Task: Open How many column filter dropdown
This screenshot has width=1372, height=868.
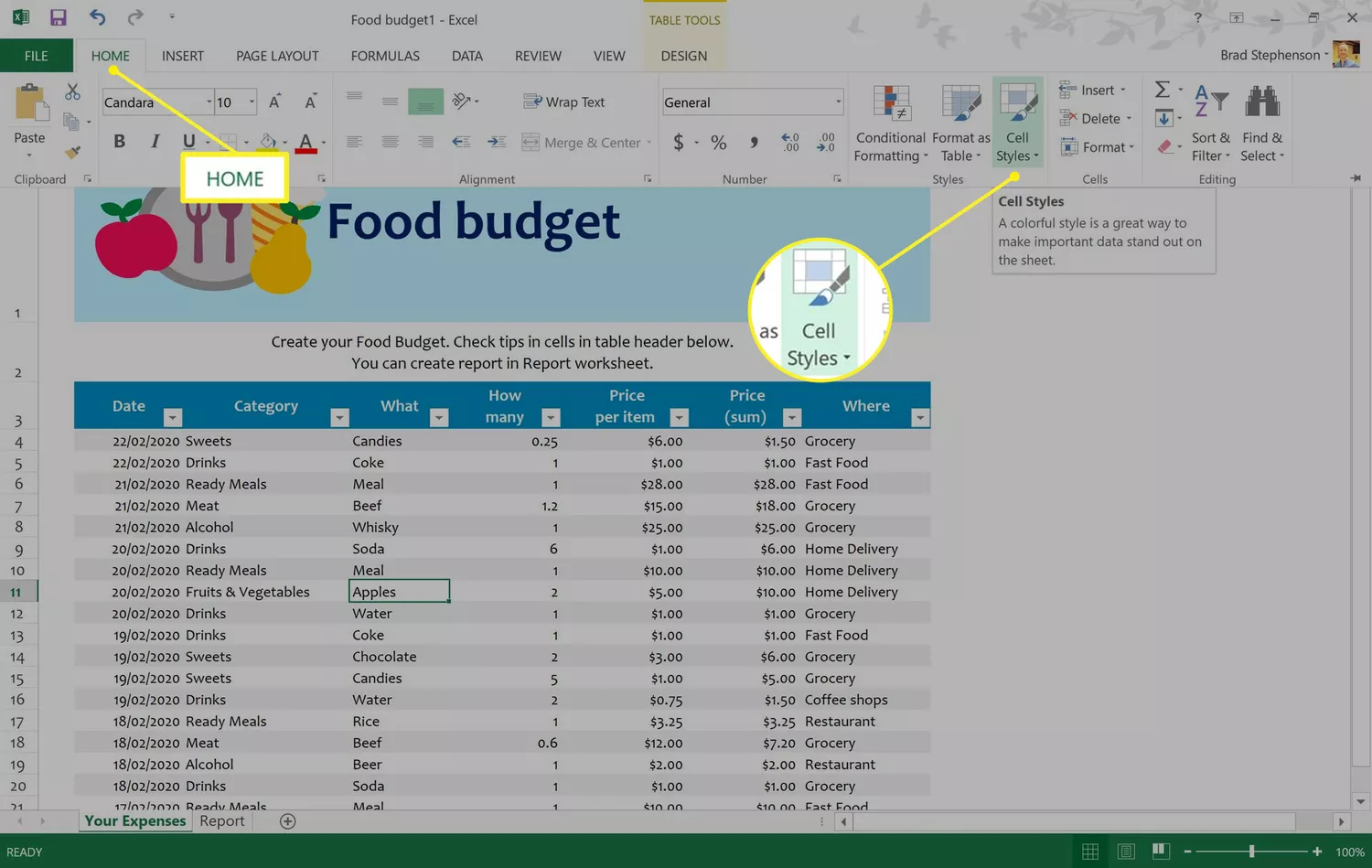Action: (x=551, y=417)
